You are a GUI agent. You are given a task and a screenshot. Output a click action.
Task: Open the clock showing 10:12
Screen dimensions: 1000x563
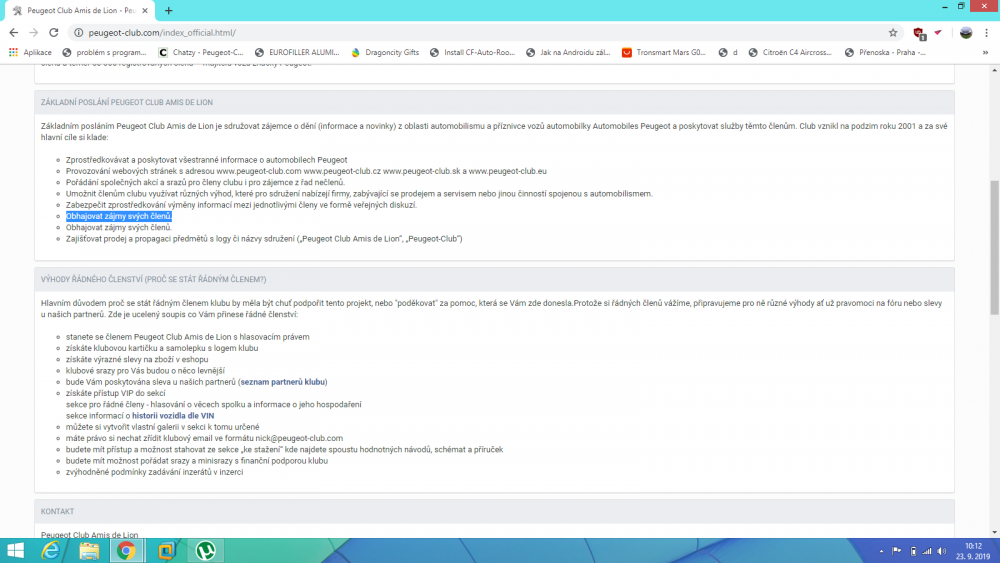tap(973, 551)
